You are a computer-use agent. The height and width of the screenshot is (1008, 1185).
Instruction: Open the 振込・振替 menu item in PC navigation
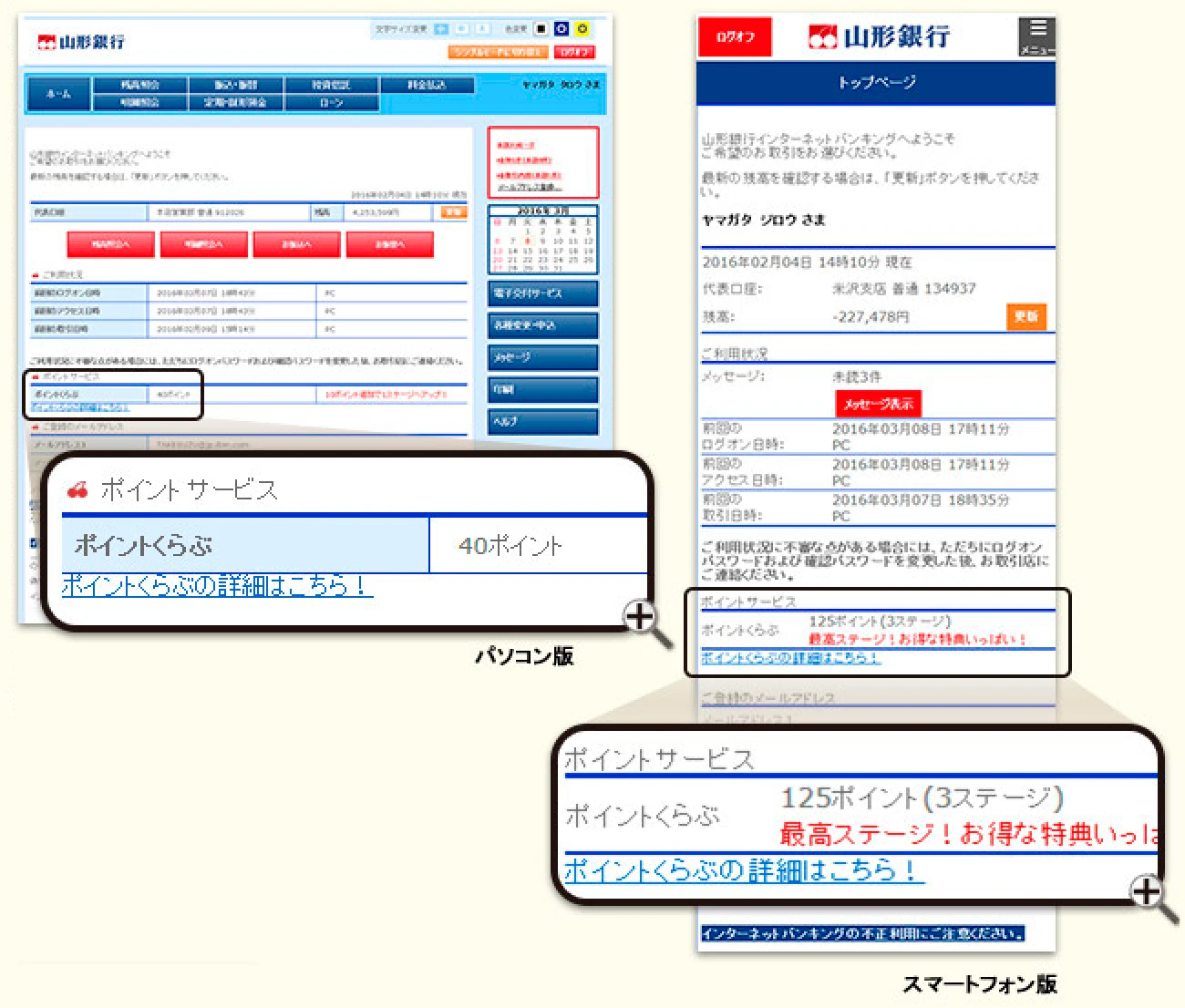[235, 86]
